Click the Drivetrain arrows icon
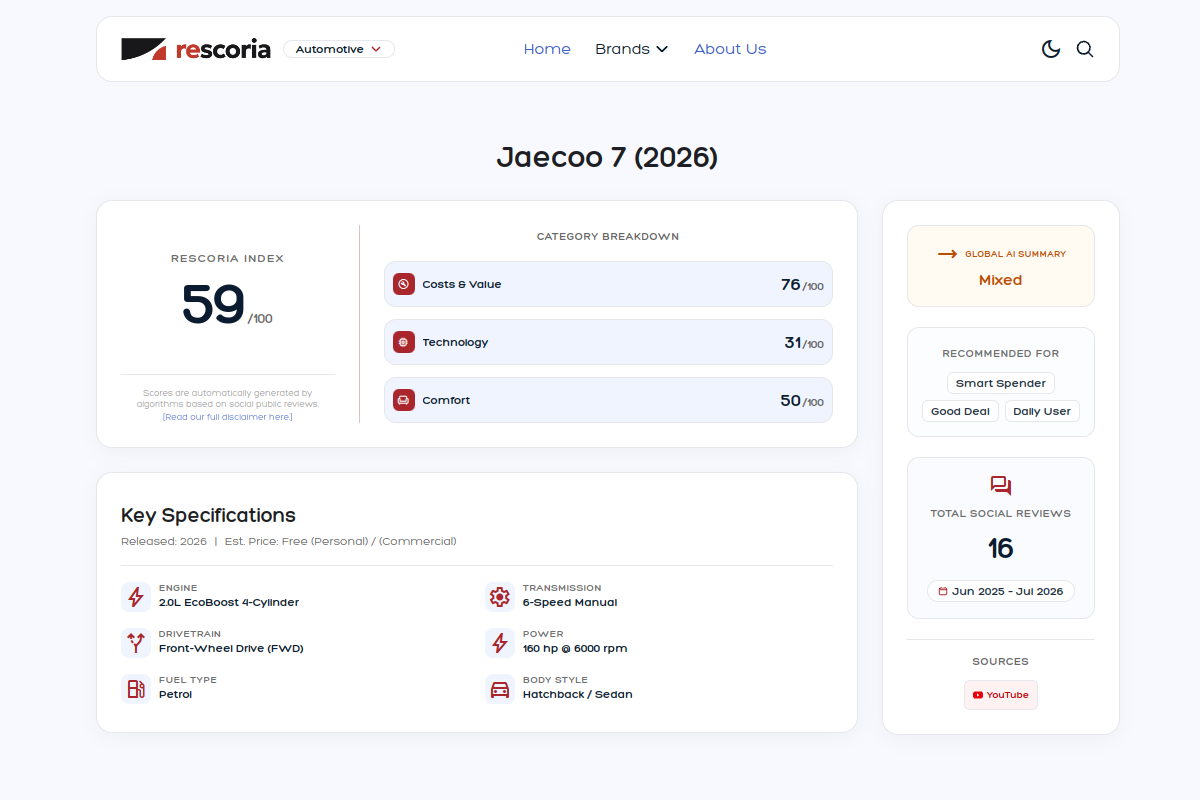Image resolution: width=1200 pixels, height=800 pixels. 136,643
